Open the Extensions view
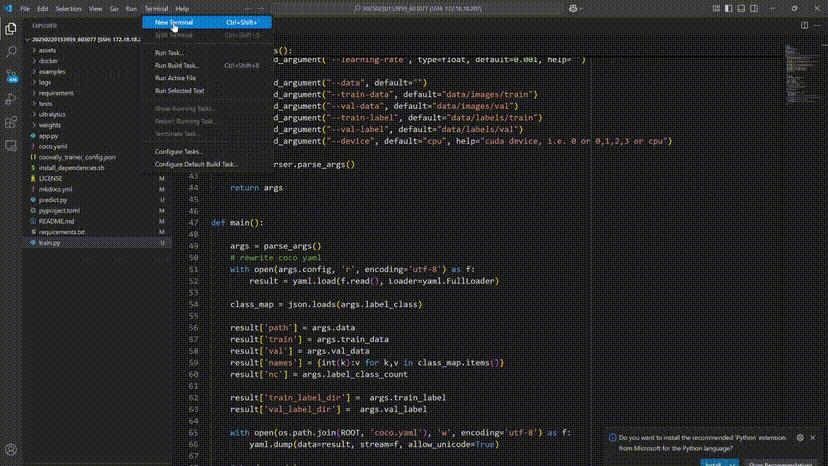 11,123
